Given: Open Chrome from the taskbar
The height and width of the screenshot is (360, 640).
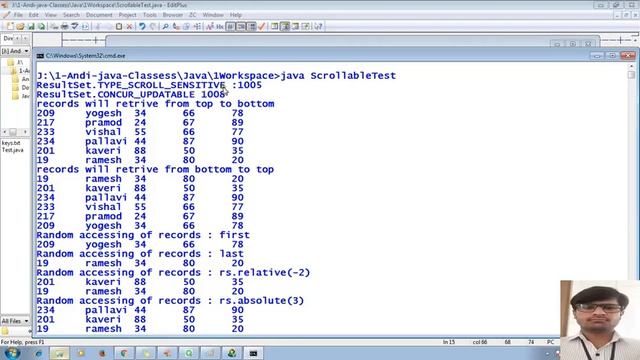Looking at the screenshot, I should pos(124,353).
